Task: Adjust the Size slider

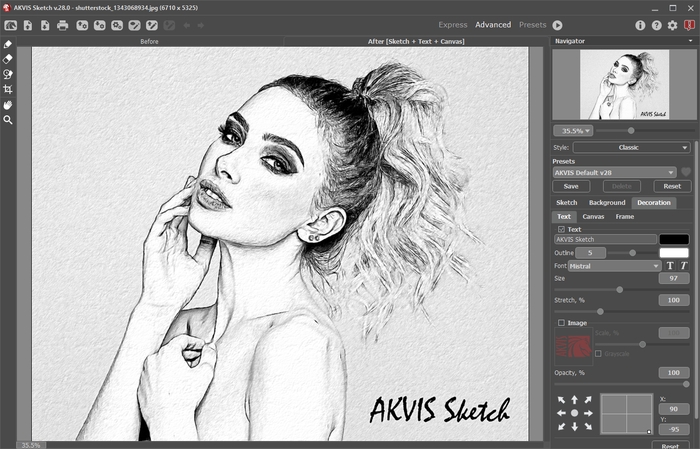Action: coord(622,290)
